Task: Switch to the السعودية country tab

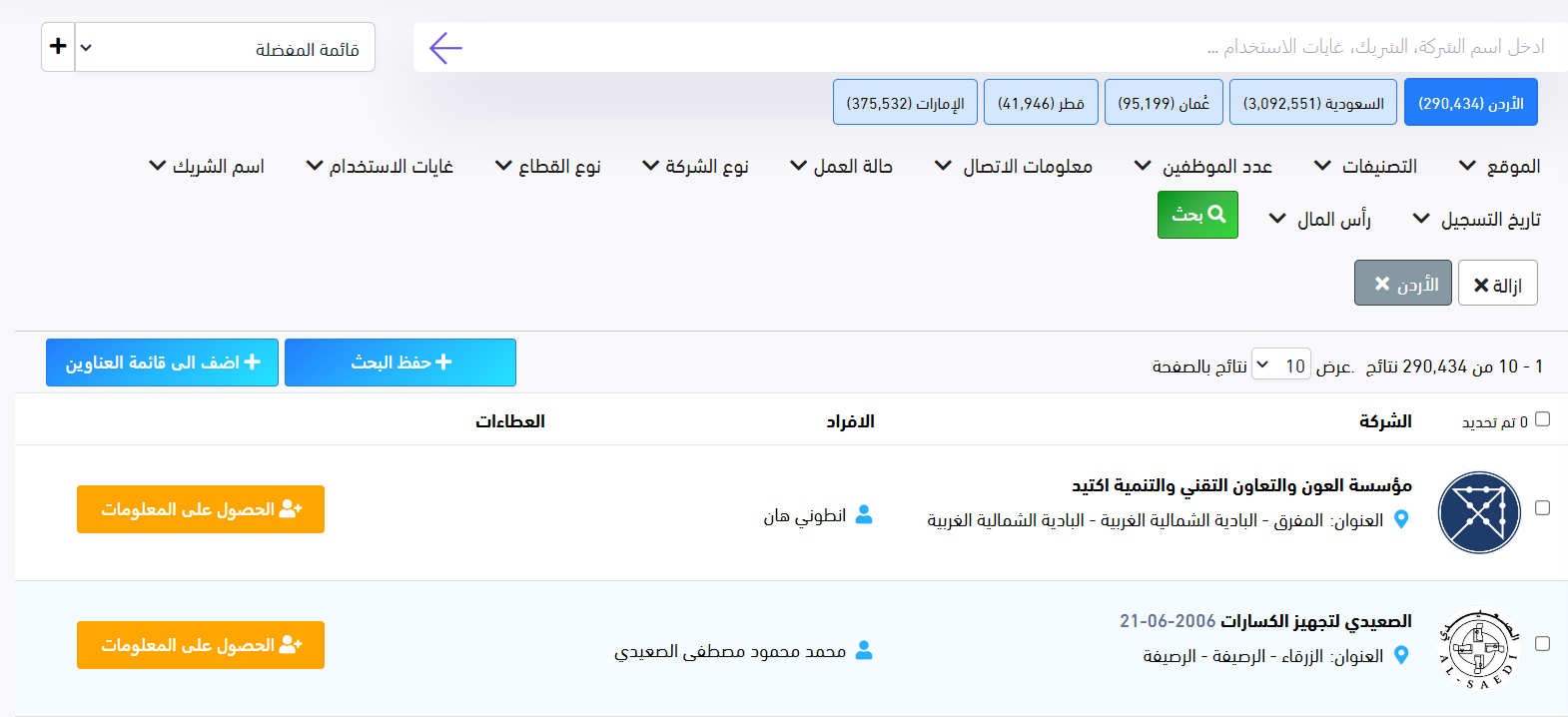Action: (x=1312, y=103)
